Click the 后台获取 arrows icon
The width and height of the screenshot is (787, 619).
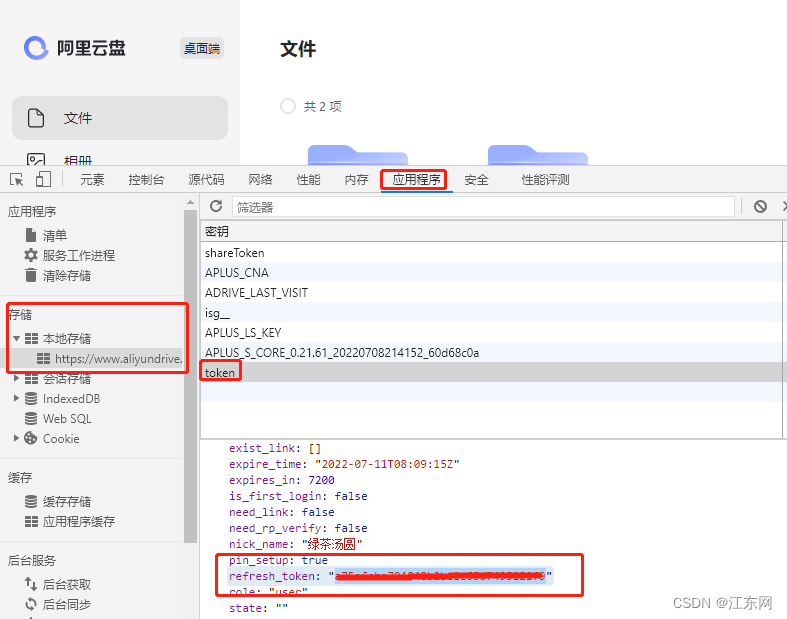[x=31, y=584]
